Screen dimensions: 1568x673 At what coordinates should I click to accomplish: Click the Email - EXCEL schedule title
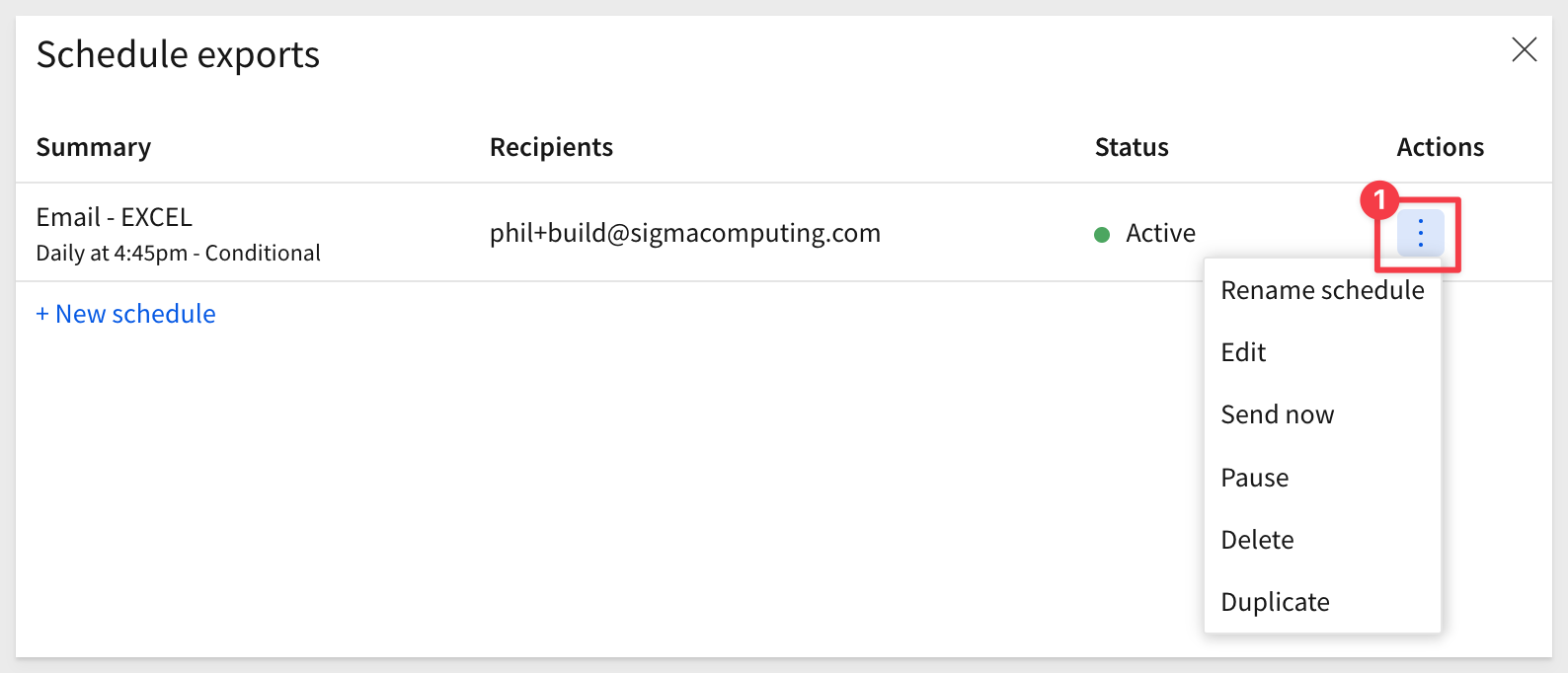tap(114, 217)
